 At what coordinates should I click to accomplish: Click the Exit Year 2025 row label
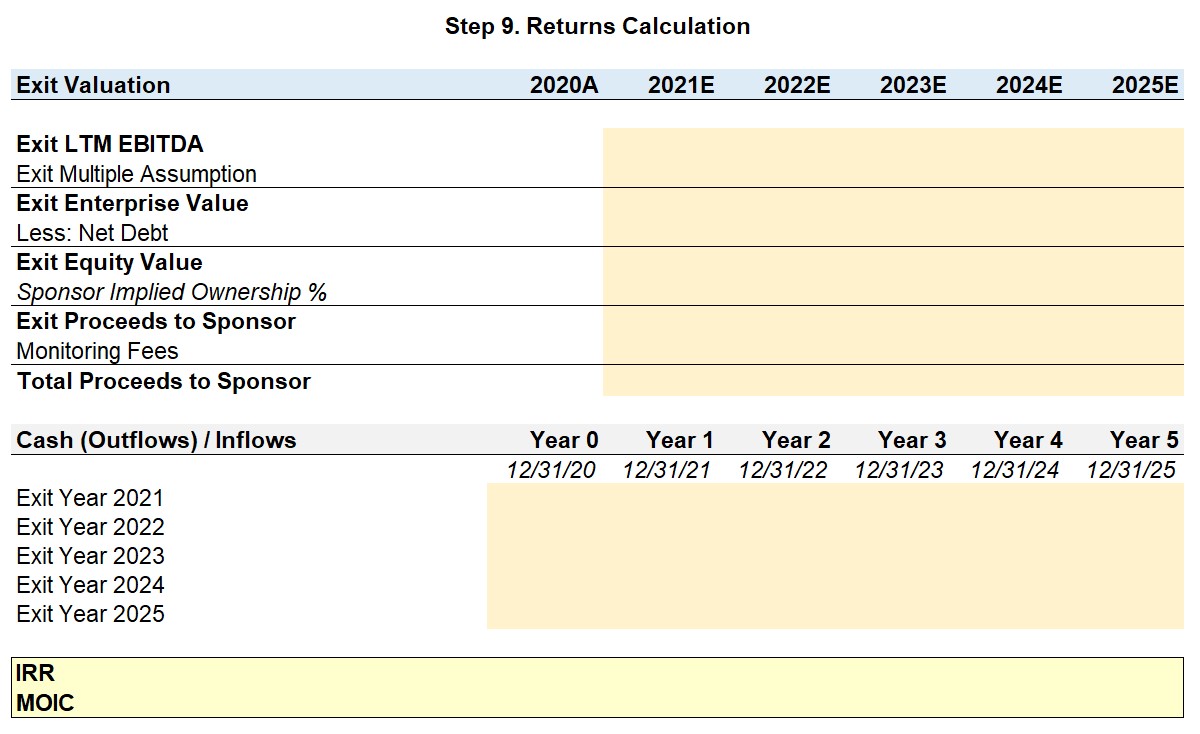pos(91,614)
